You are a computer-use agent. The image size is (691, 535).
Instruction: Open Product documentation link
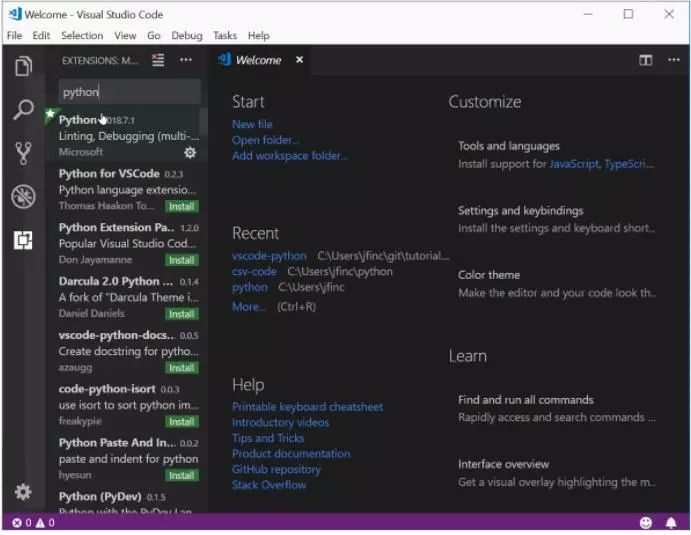291,454
